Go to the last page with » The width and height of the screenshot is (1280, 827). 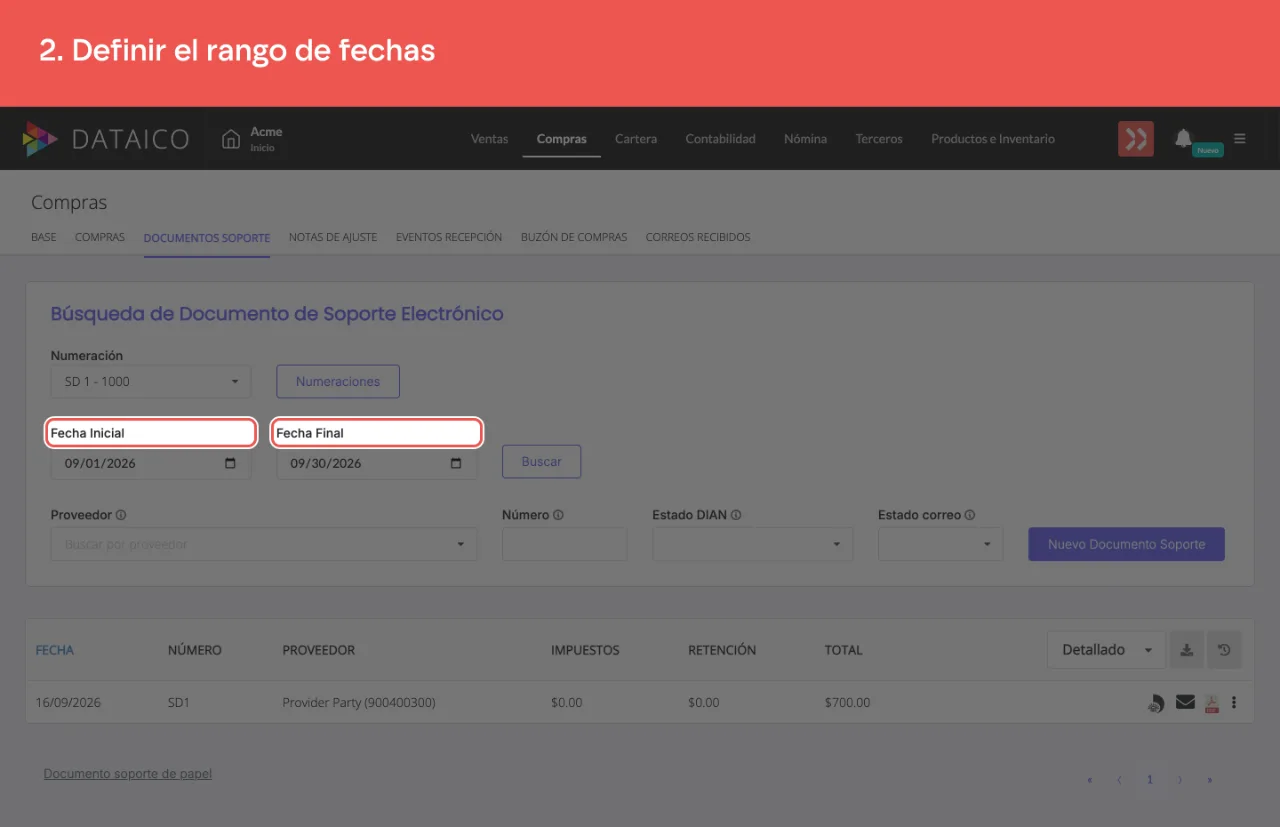tap(1210, 780)
